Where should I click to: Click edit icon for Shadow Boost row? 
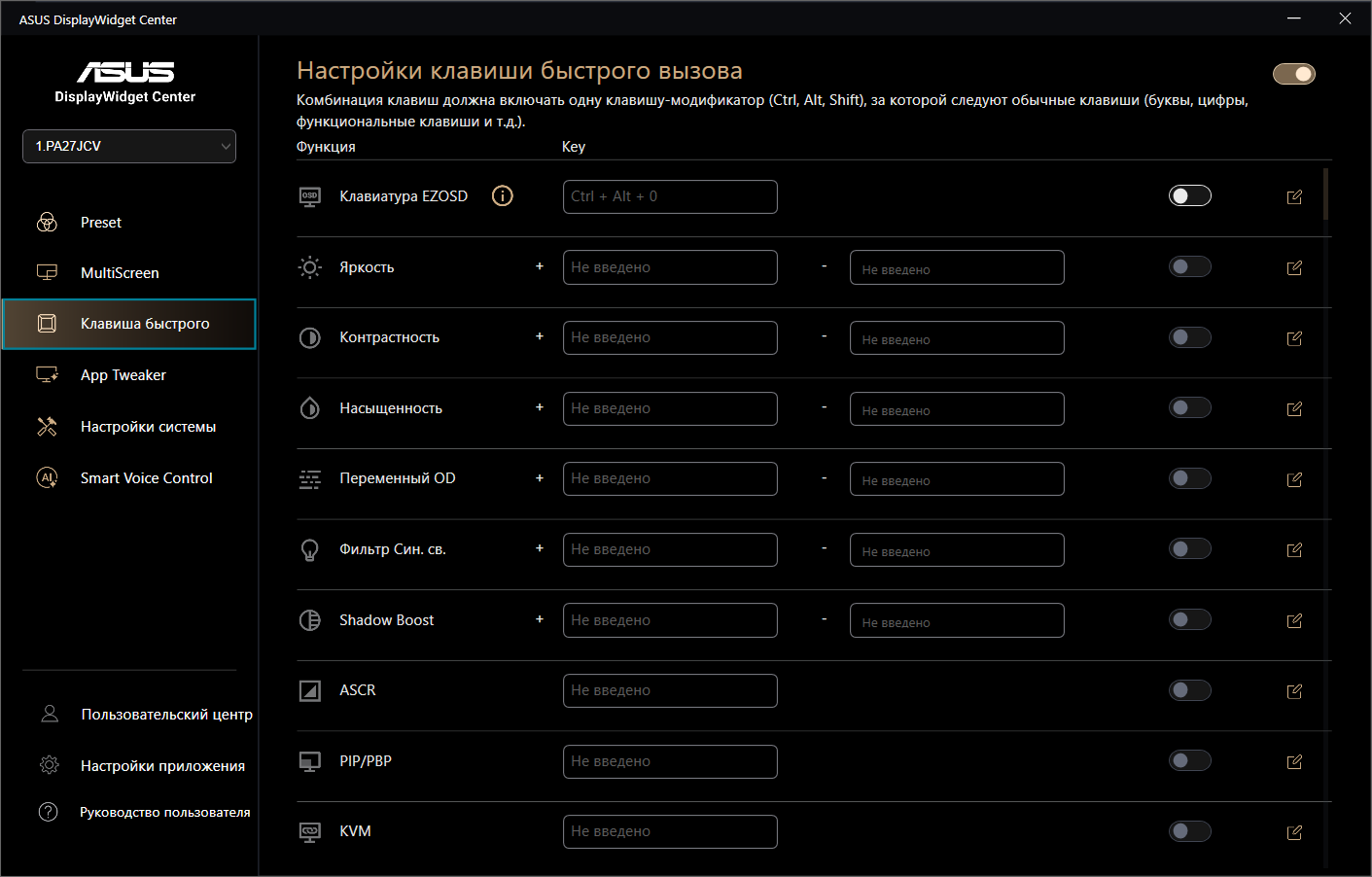click(x=1294, y=621)
